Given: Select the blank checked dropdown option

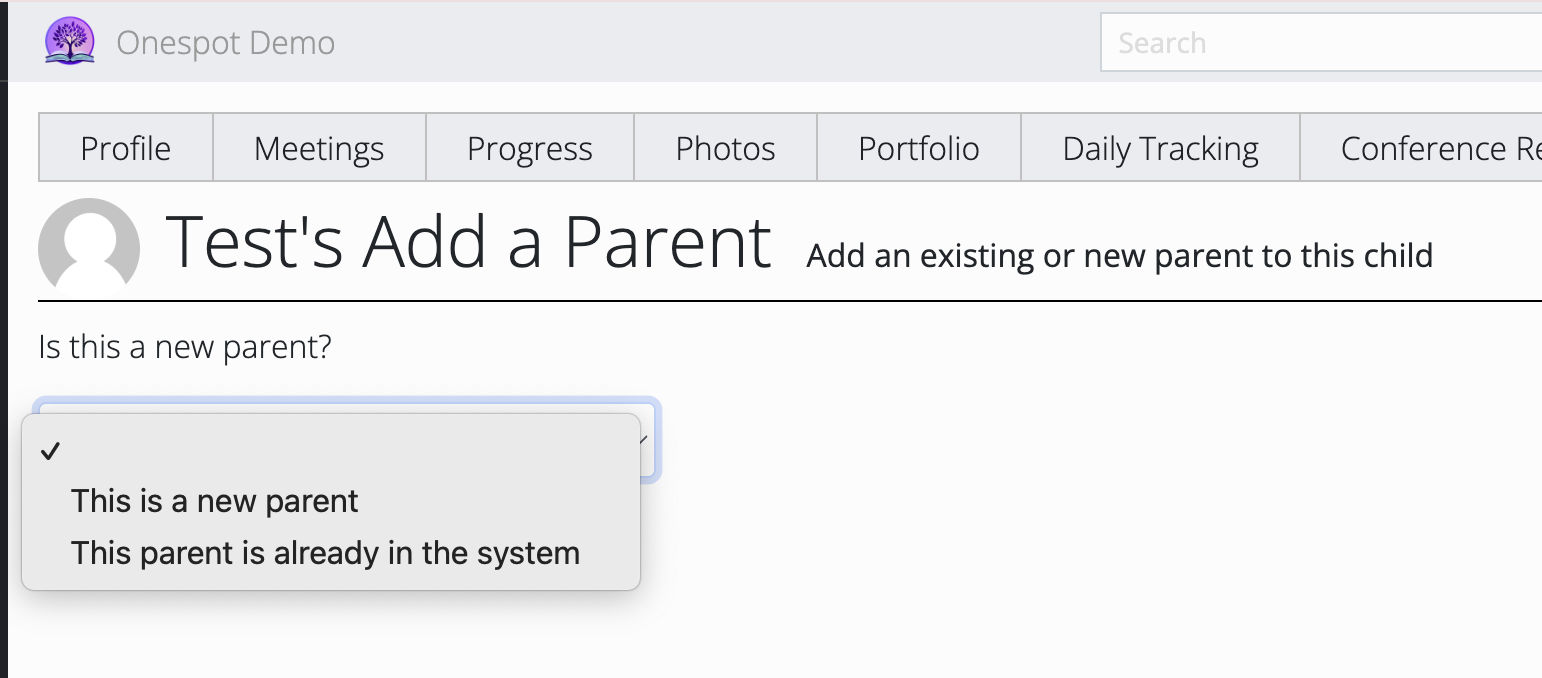Looking at the screenshot, I should click(x=330, y=451).
